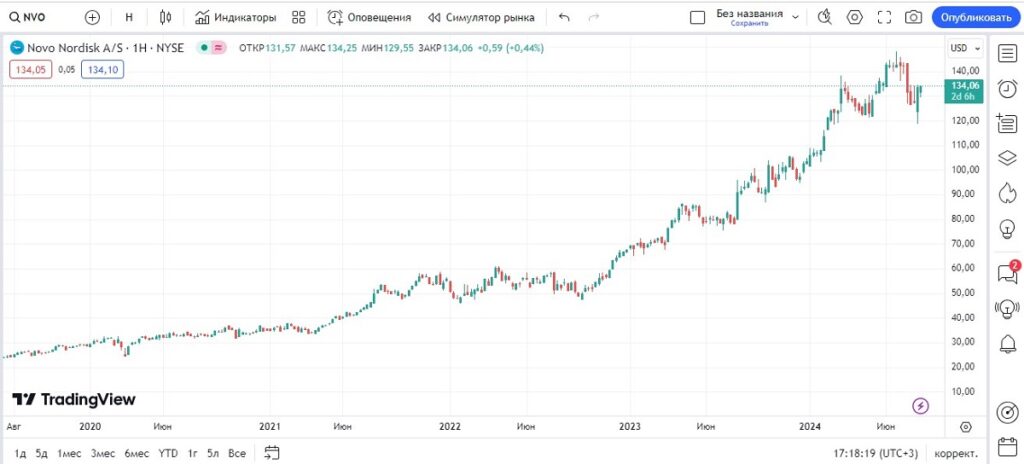This screenshot has height=464, width=1024.
Task: Click the Сохранить link under the layout name
Action: coord(749,24)
